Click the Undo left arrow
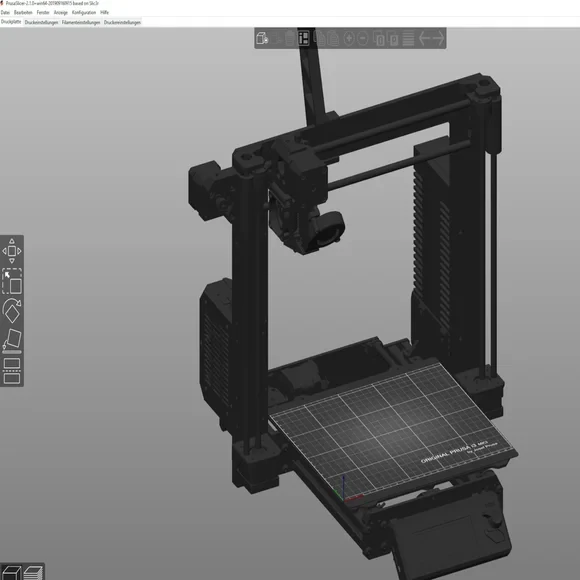 [x=424, y=38]
